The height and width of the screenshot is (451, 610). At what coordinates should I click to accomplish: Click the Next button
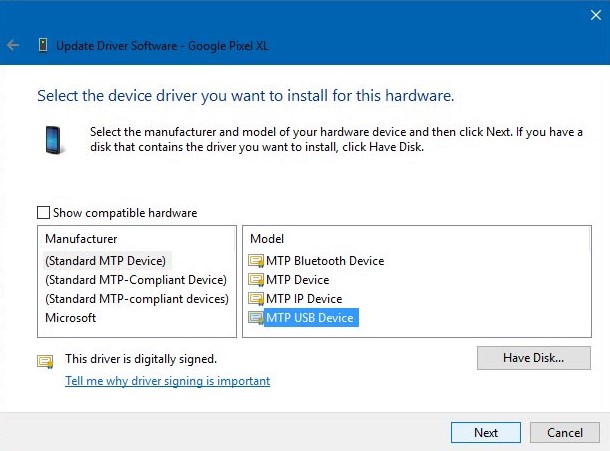pyautogui.click(x=486, y=432)
